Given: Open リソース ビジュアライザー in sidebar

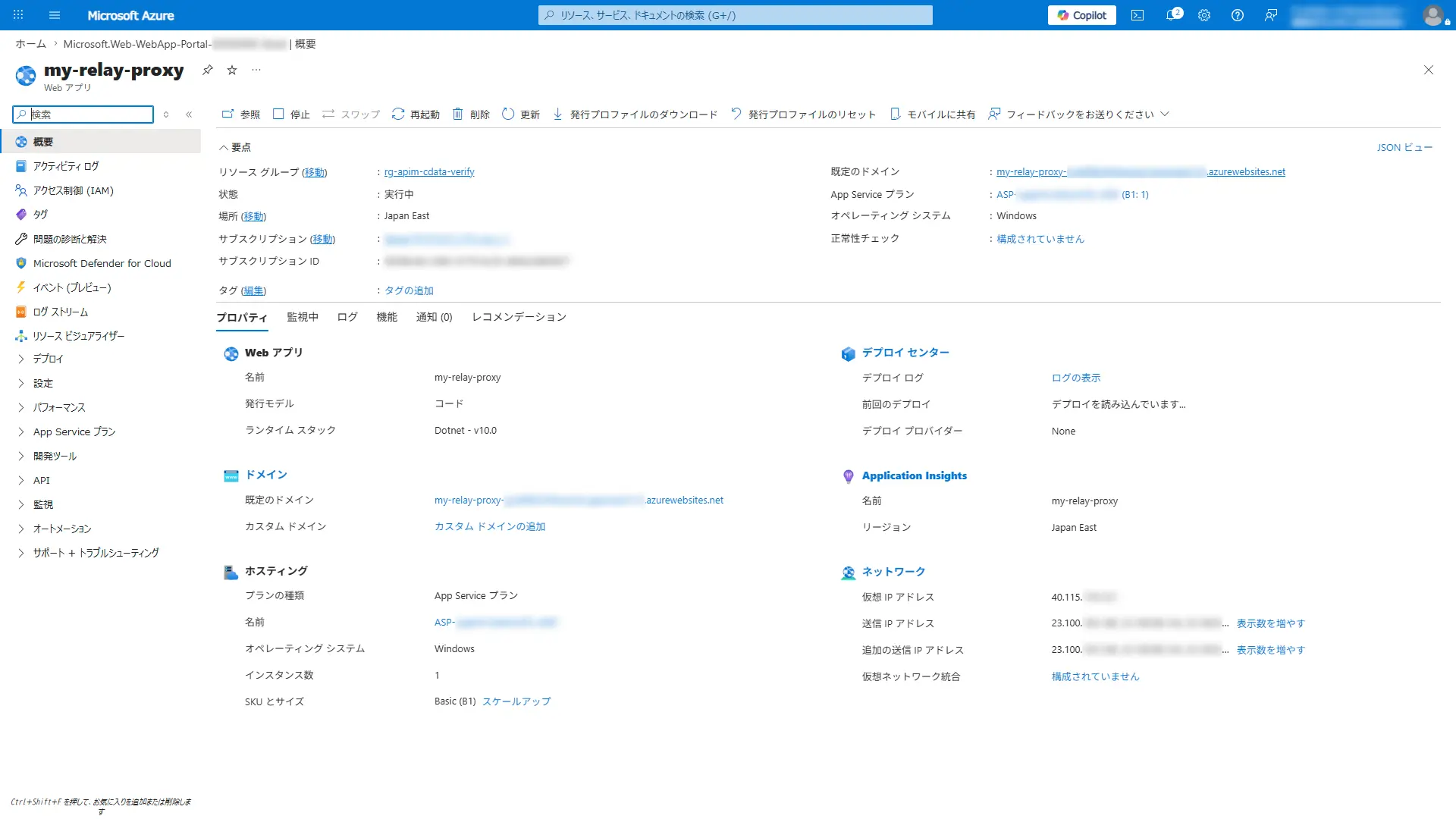Looking at the screenshot, I should [100, 336].
